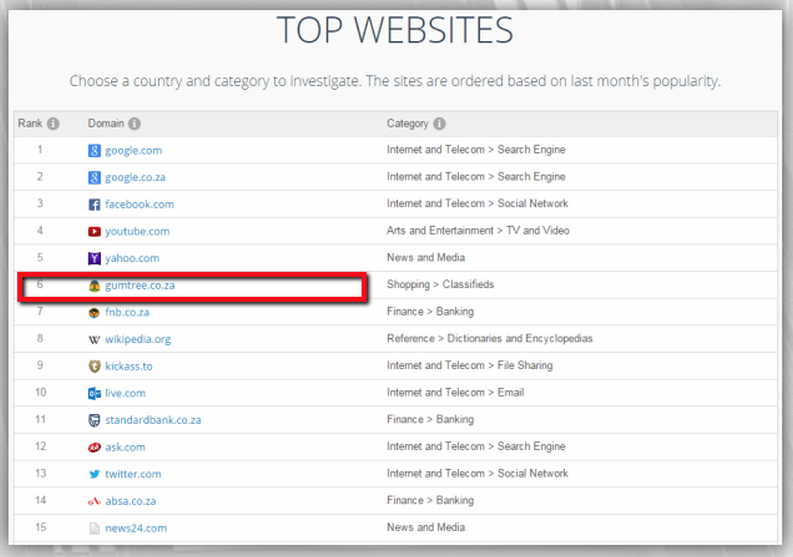Open the gumtree.co.za link
This screenshot has height=557, width=793.
tap(140, 286)
